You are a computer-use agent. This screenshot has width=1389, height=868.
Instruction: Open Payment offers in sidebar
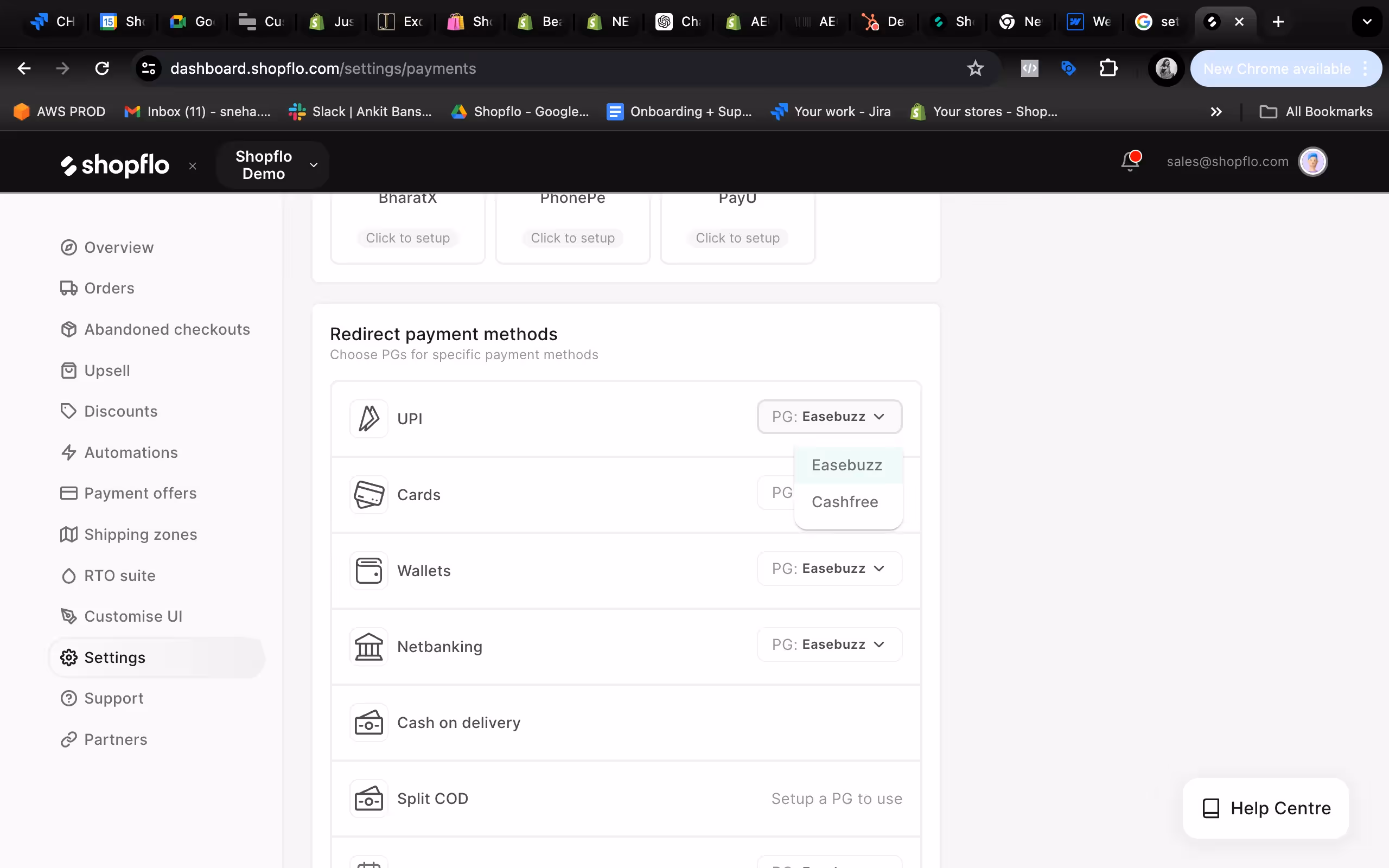(129, 493)
